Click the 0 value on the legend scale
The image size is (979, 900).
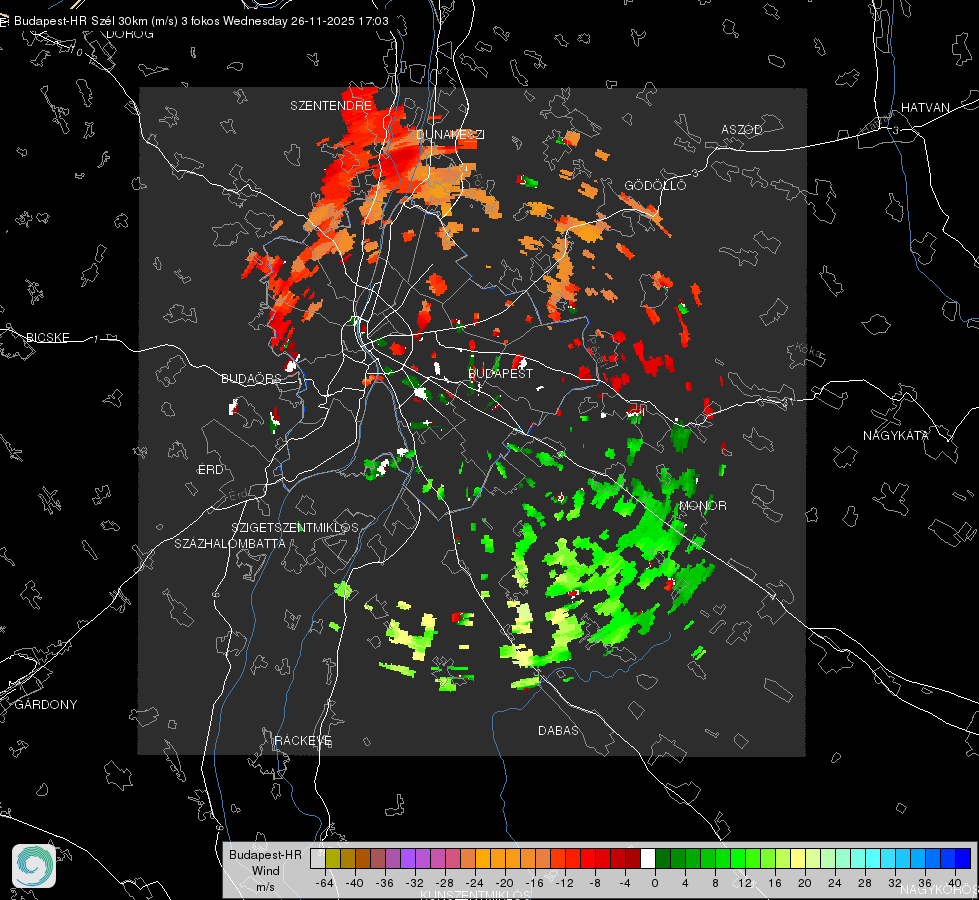[655, 883]
